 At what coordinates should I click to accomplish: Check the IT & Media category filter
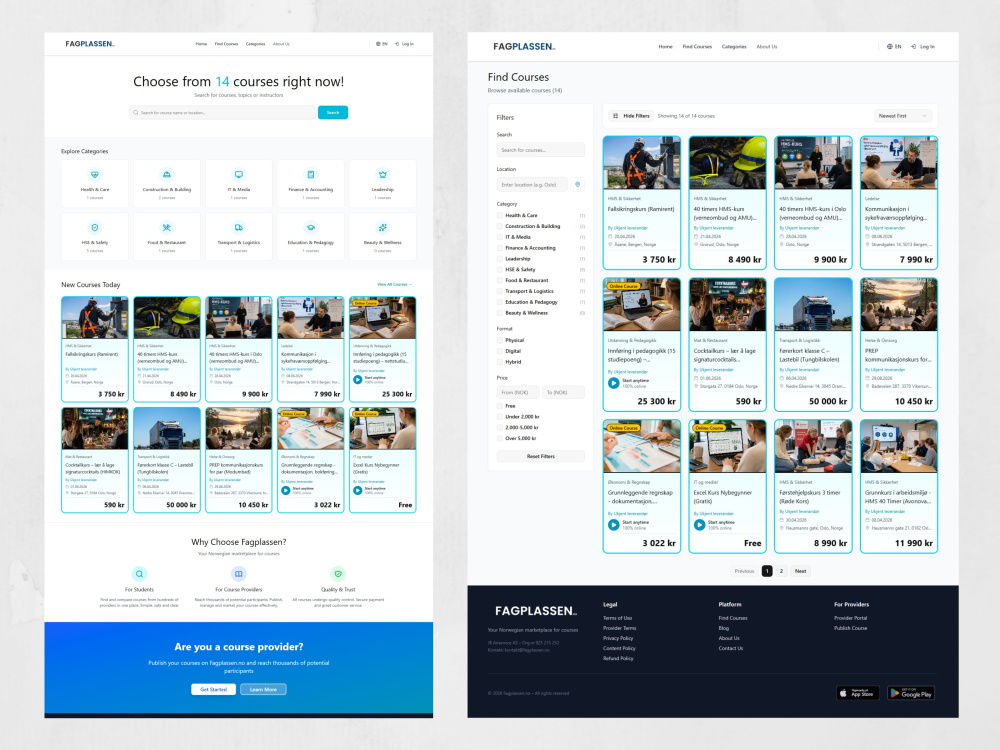click(x=500, y=237)
